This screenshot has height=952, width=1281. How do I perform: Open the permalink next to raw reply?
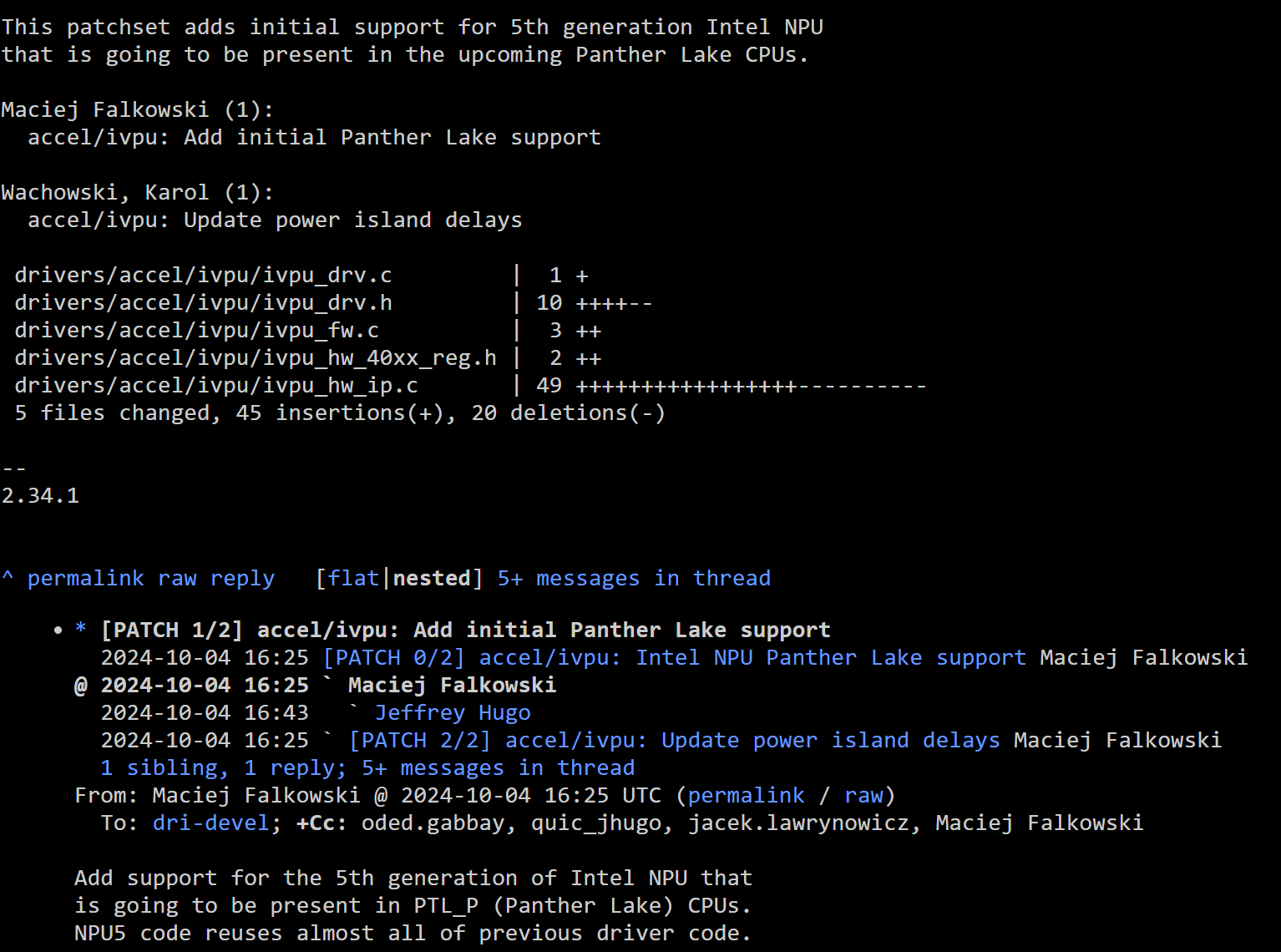coord(85,578)
